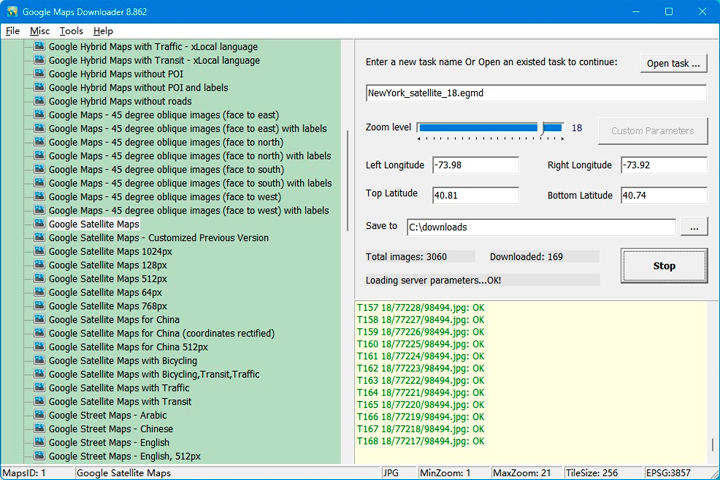This screenshot has height=480, width=720.
Task: Open the Tools menu
Action: point(71,31)
